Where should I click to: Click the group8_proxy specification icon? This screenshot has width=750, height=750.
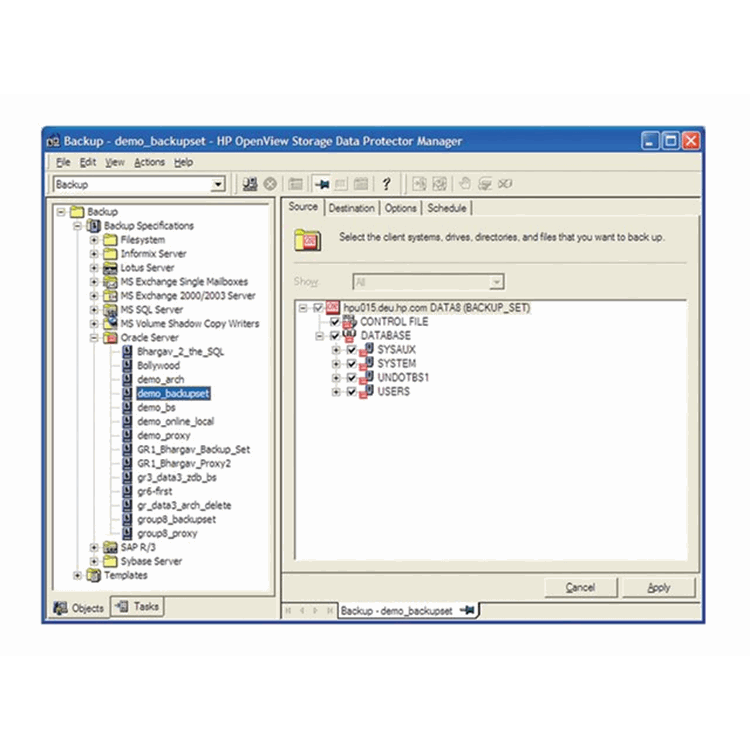point(127,533)
